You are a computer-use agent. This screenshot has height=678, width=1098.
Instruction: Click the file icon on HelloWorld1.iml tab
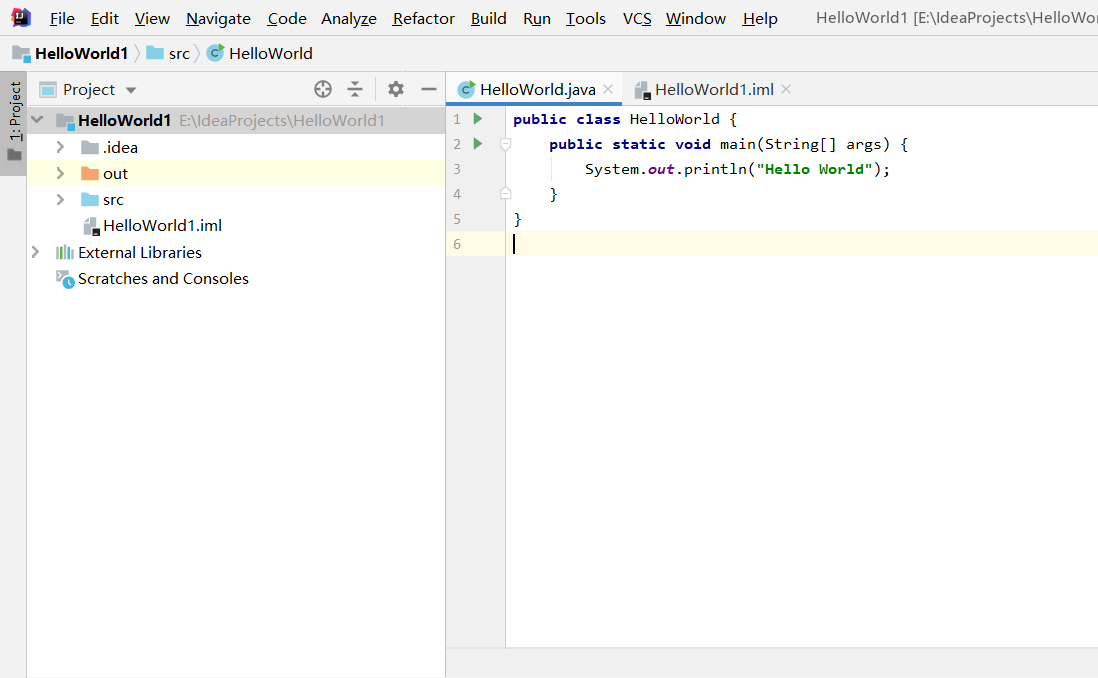(x=642, y=90)
